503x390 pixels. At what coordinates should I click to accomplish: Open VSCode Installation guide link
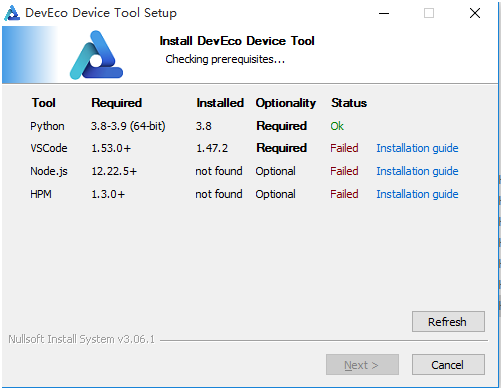(417, 148)
